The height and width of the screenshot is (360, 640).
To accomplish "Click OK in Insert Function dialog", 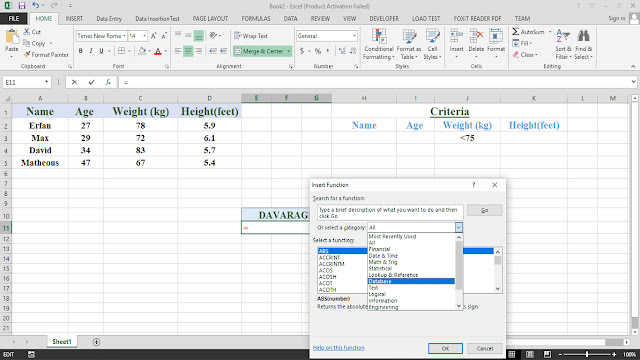I will (x=445, y=349).
